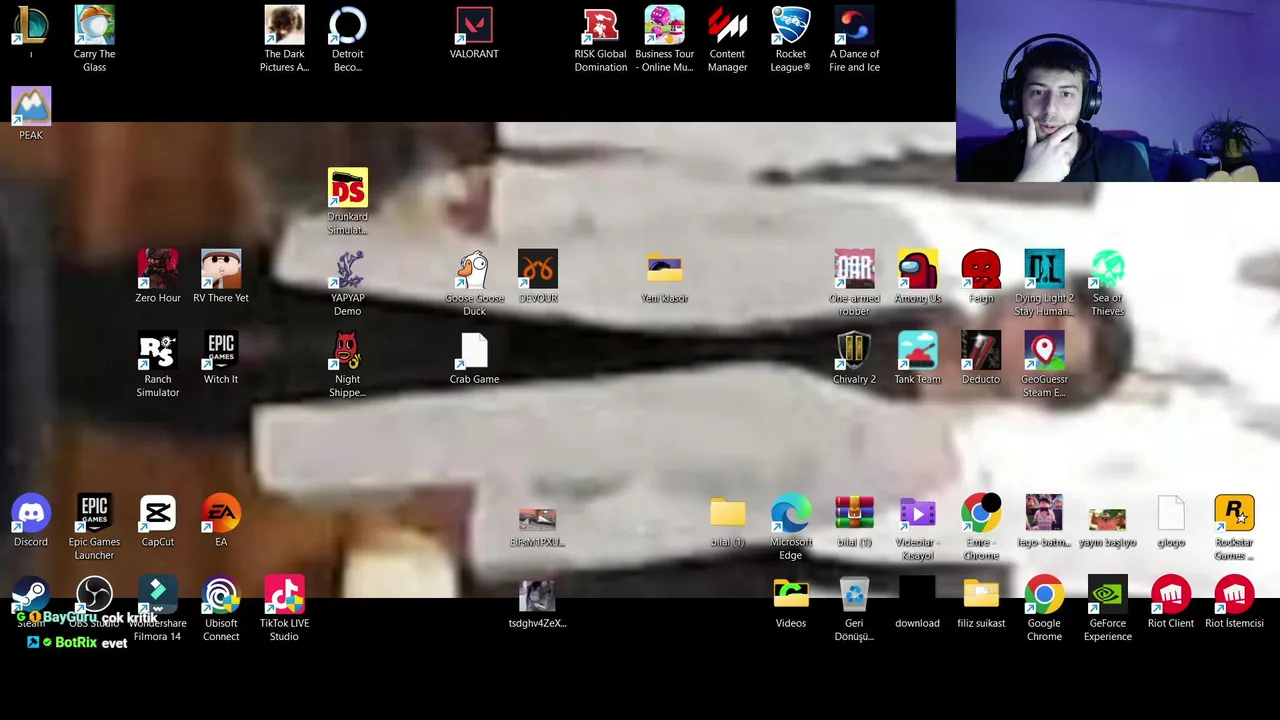The image size is (1280, 720).
Task: Open the Chivalry 2 icon
Action: click(x=854, y=358)
